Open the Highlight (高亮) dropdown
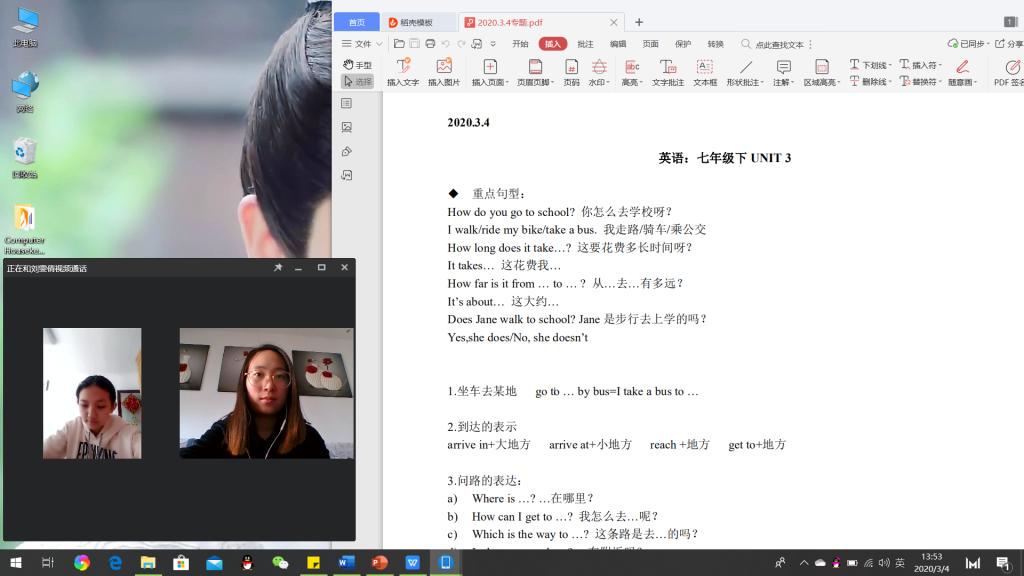The height and width of the screenshot is (576, 1024). 632,73
